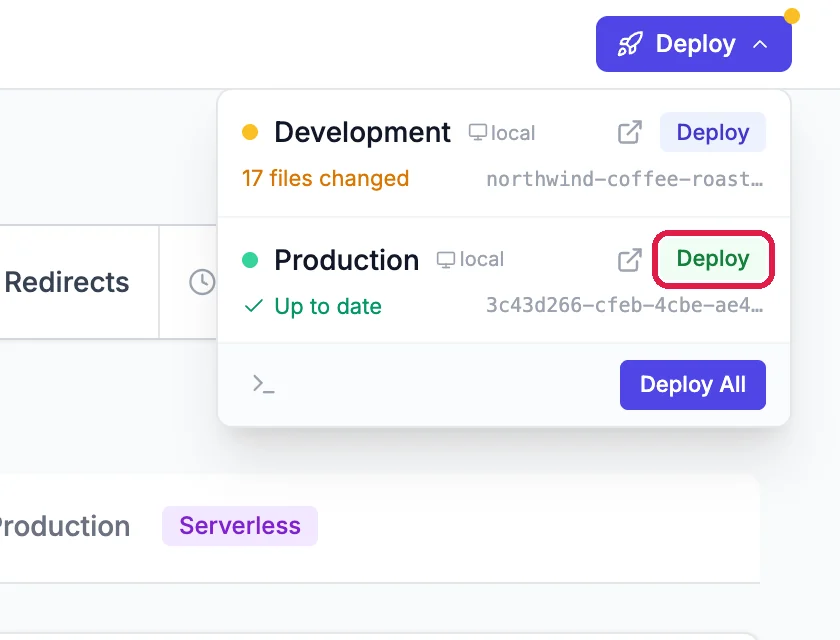Open Development environment in external link

[x=629, y=132]
